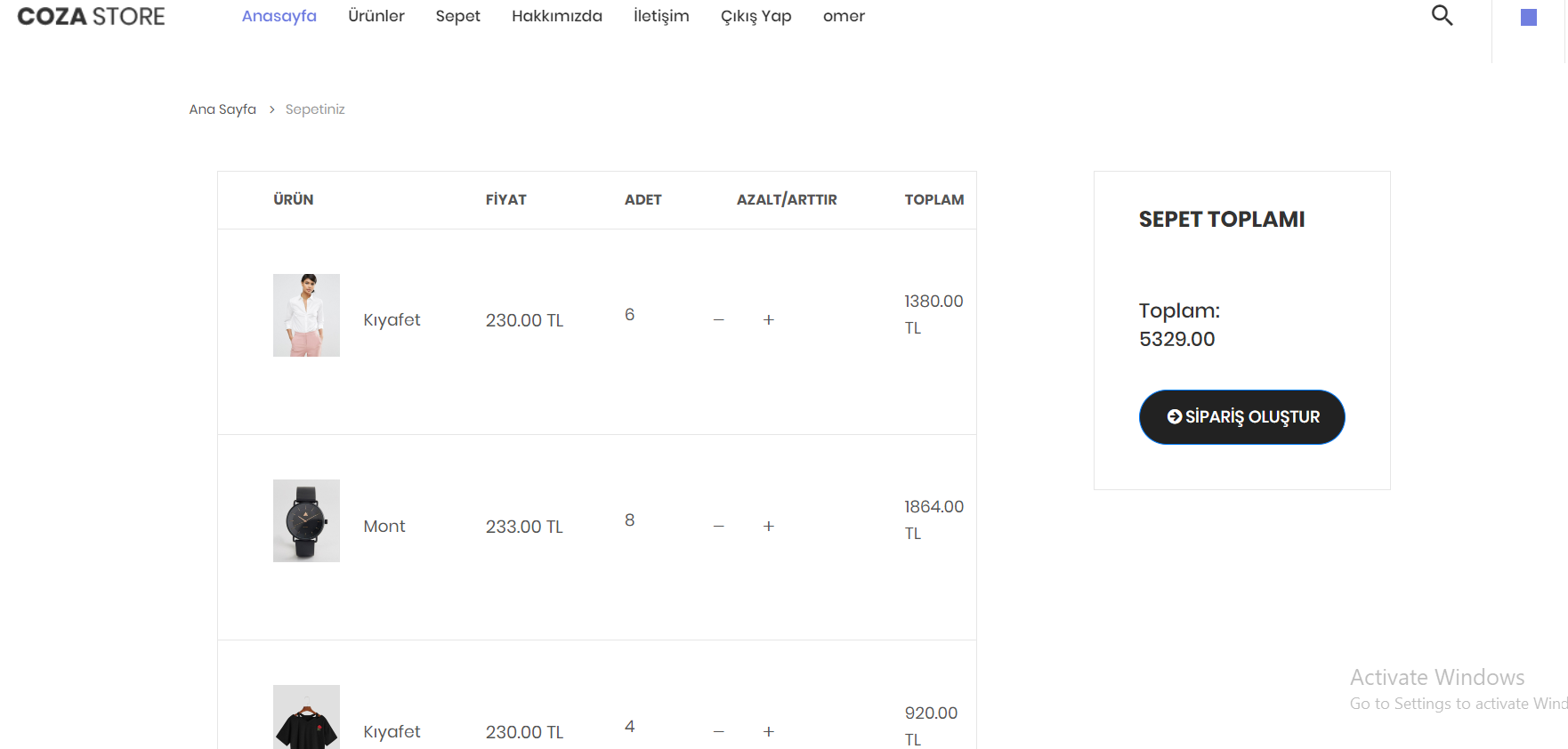The image size is (1568, 749).
Task: Select İletişim in the navigation
Action: (661, 15)
